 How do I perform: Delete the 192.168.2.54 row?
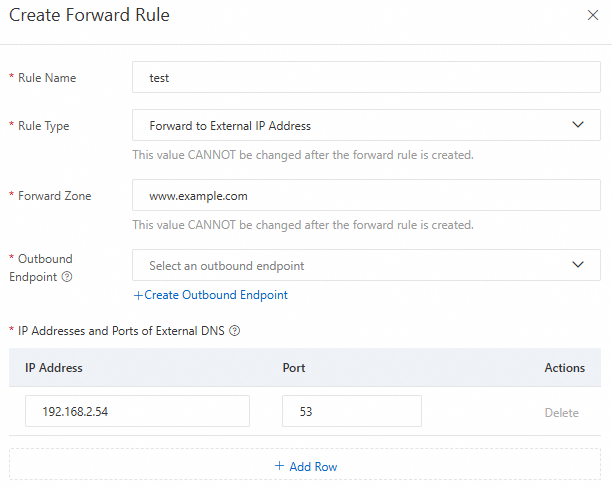(x=561, y=412)
